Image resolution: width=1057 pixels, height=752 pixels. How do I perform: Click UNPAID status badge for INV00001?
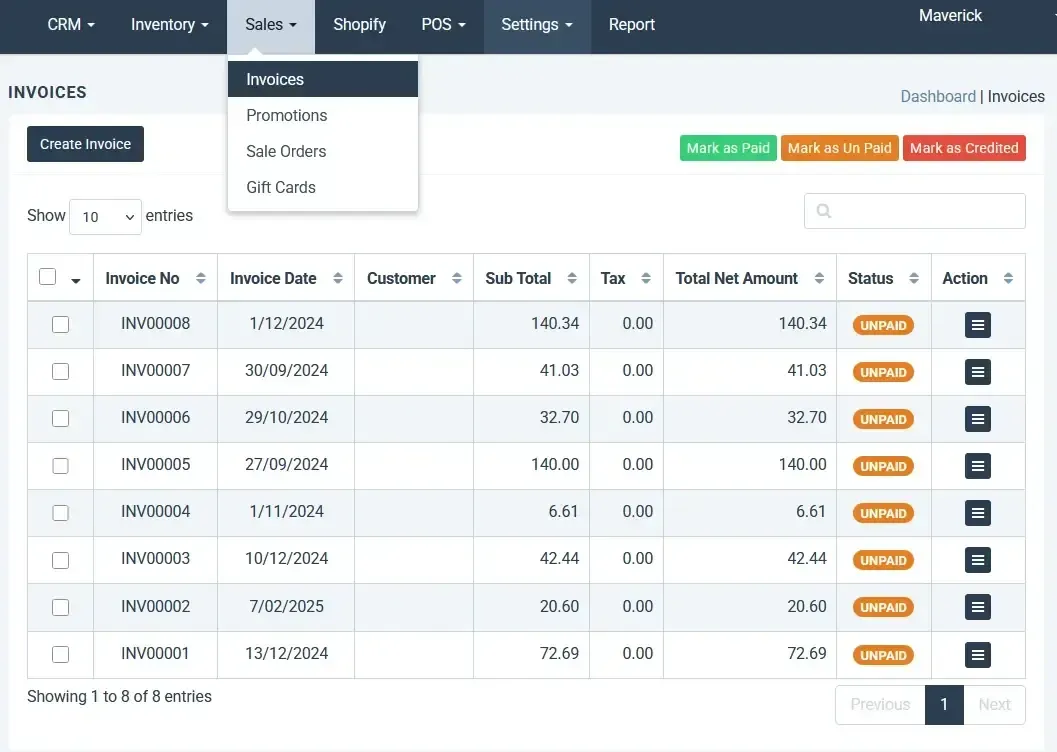tap(883, 656)
